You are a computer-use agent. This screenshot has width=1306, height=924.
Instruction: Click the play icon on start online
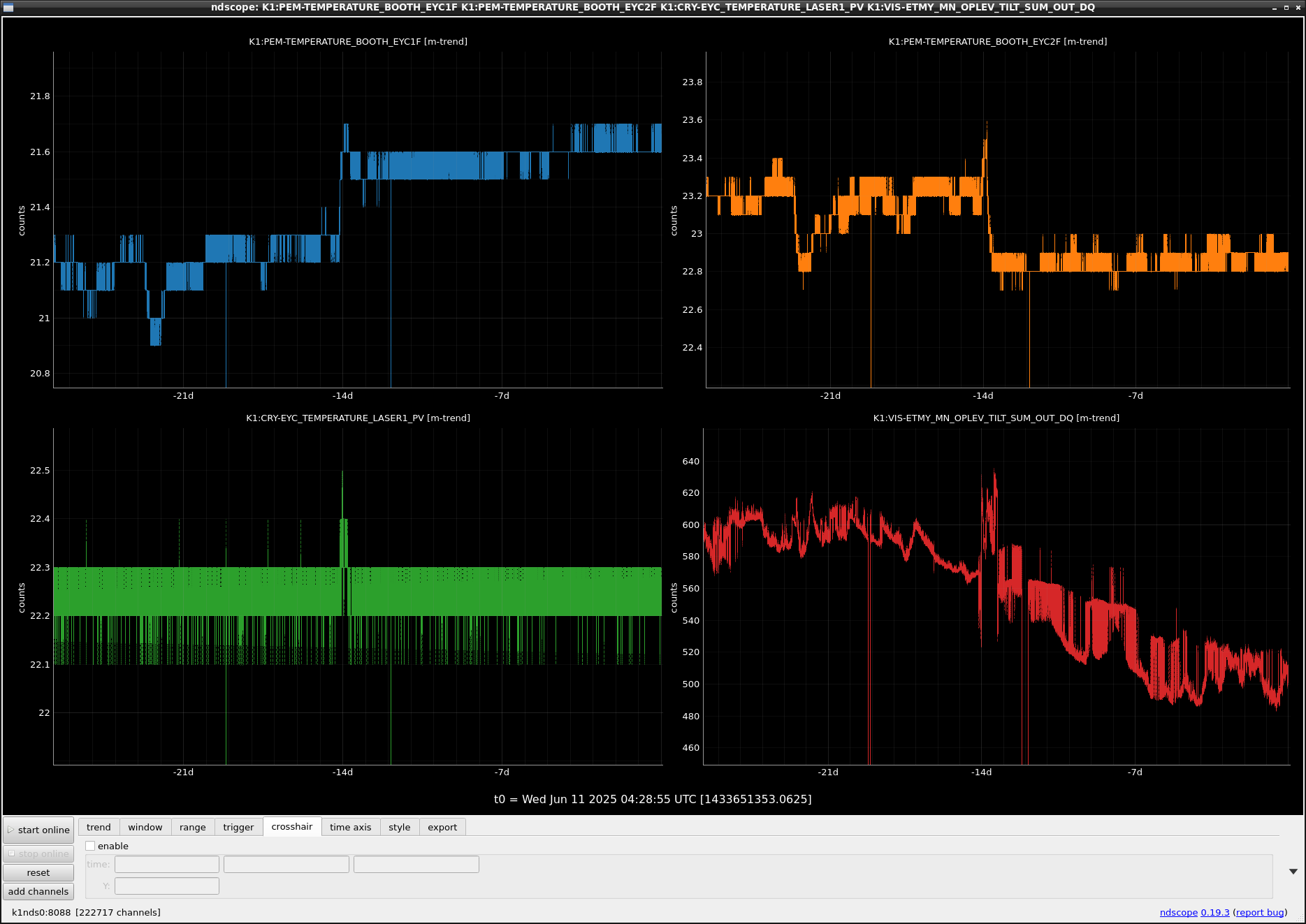11,830
